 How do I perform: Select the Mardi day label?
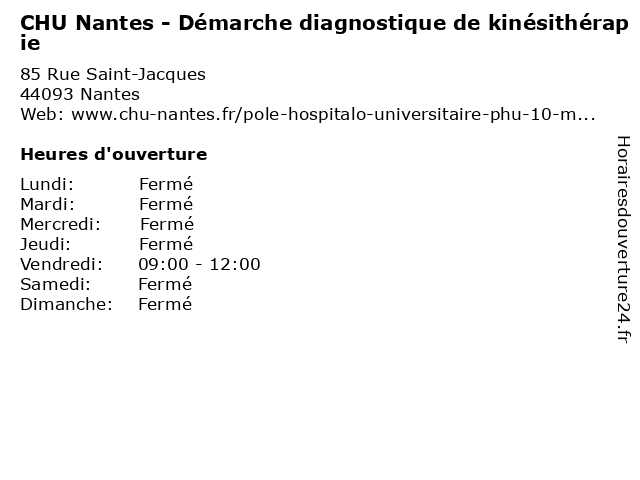point(48,204)
